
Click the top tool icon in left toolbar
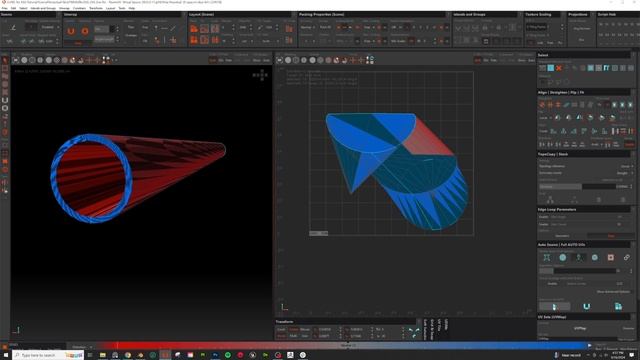click(x=5, y=60)
